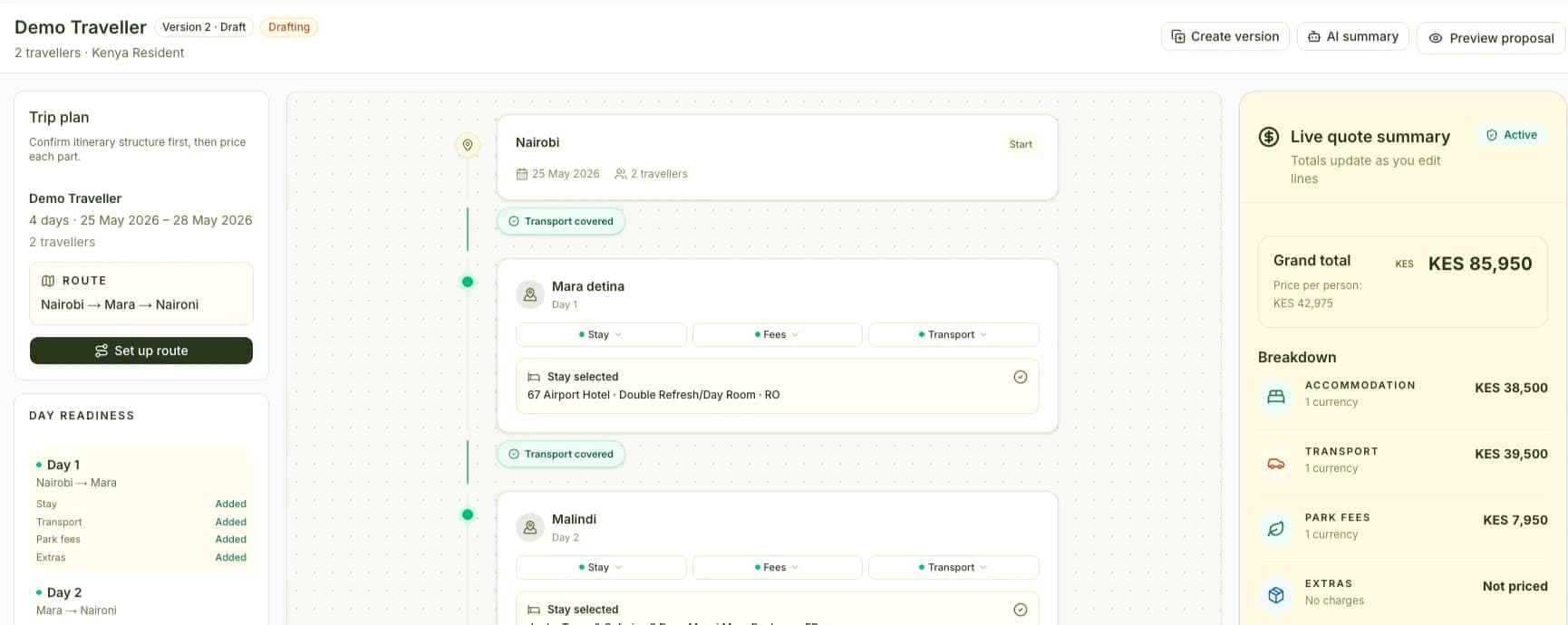Click the Transport KES 39,500 amount
This screenshot has width=1568, height=625.
tap(1511, 454)
